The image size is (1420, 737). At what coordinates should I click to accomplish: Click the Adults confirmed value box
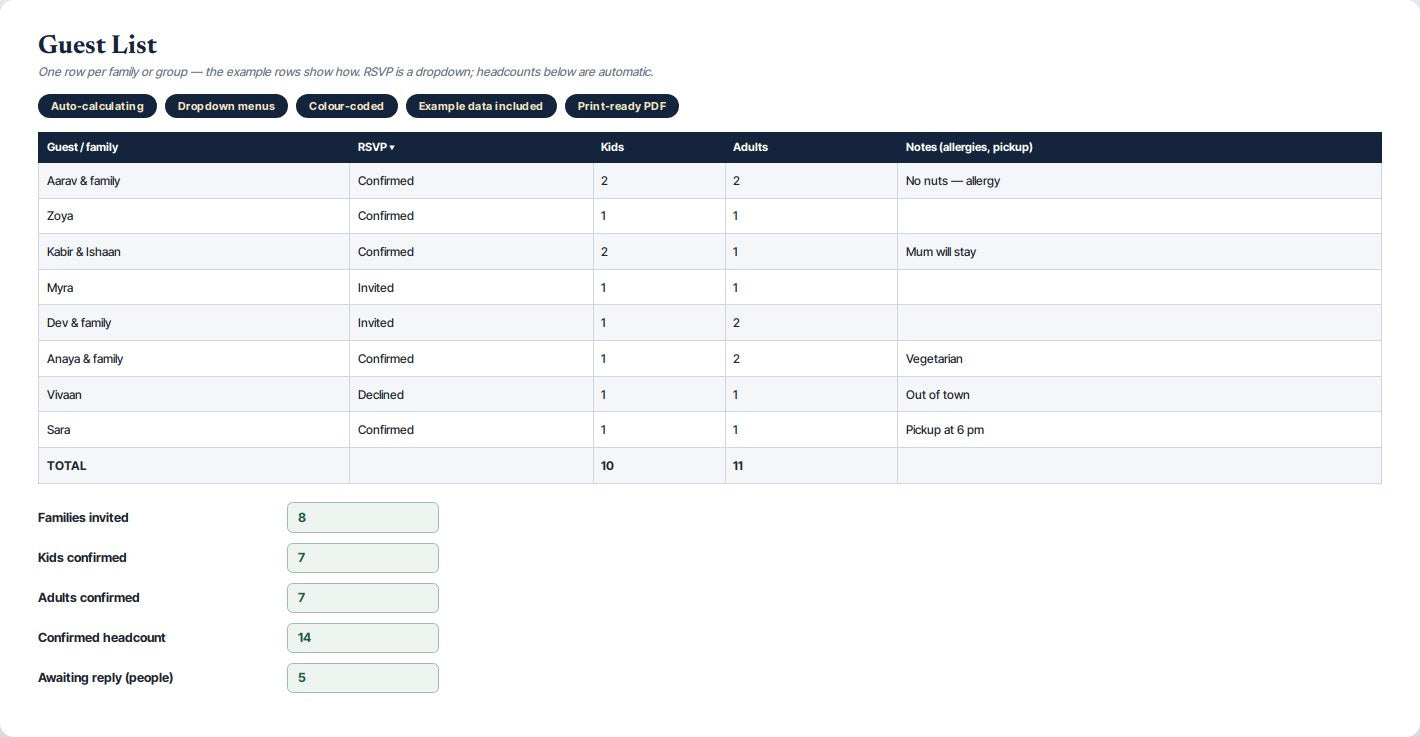[x=363, y=598]
